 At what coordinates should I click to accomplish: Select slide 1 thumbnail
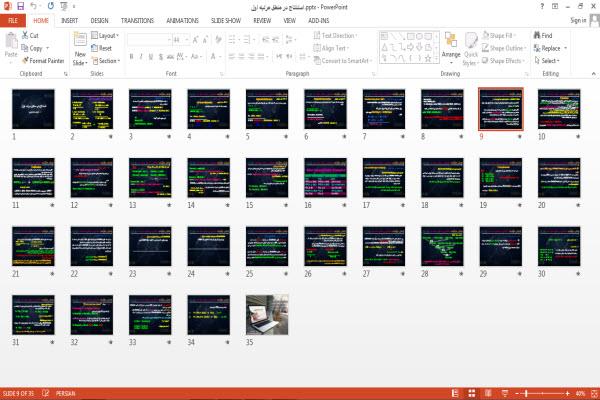[33, 109]
